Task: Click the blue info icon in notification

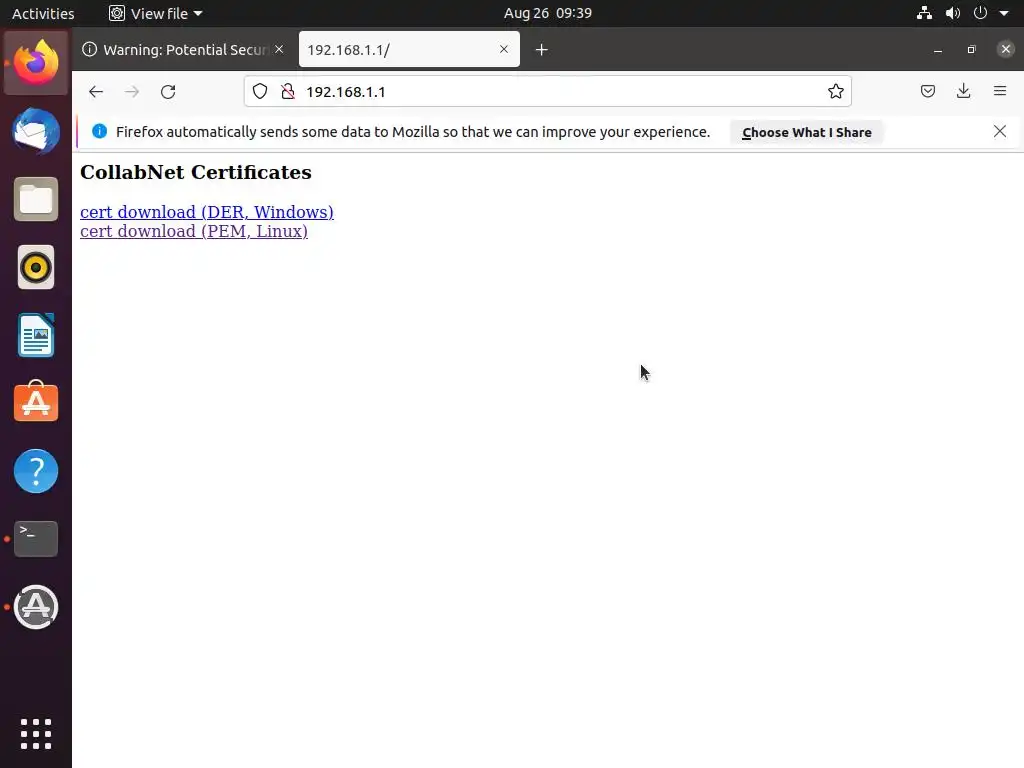Action: pyautogui.click(x=99, y=131)
